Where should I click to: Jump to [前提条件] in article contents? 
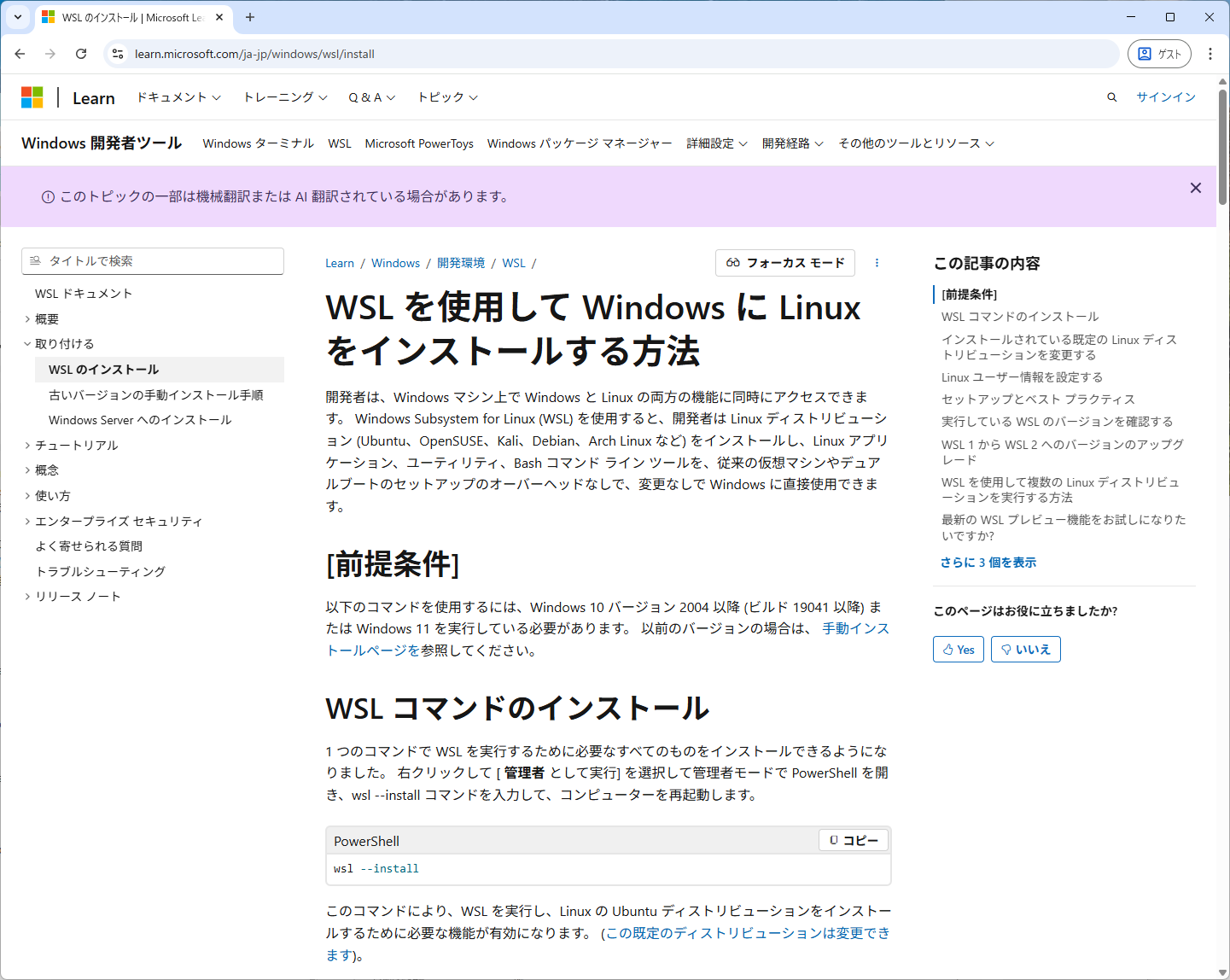coord(969,295)
